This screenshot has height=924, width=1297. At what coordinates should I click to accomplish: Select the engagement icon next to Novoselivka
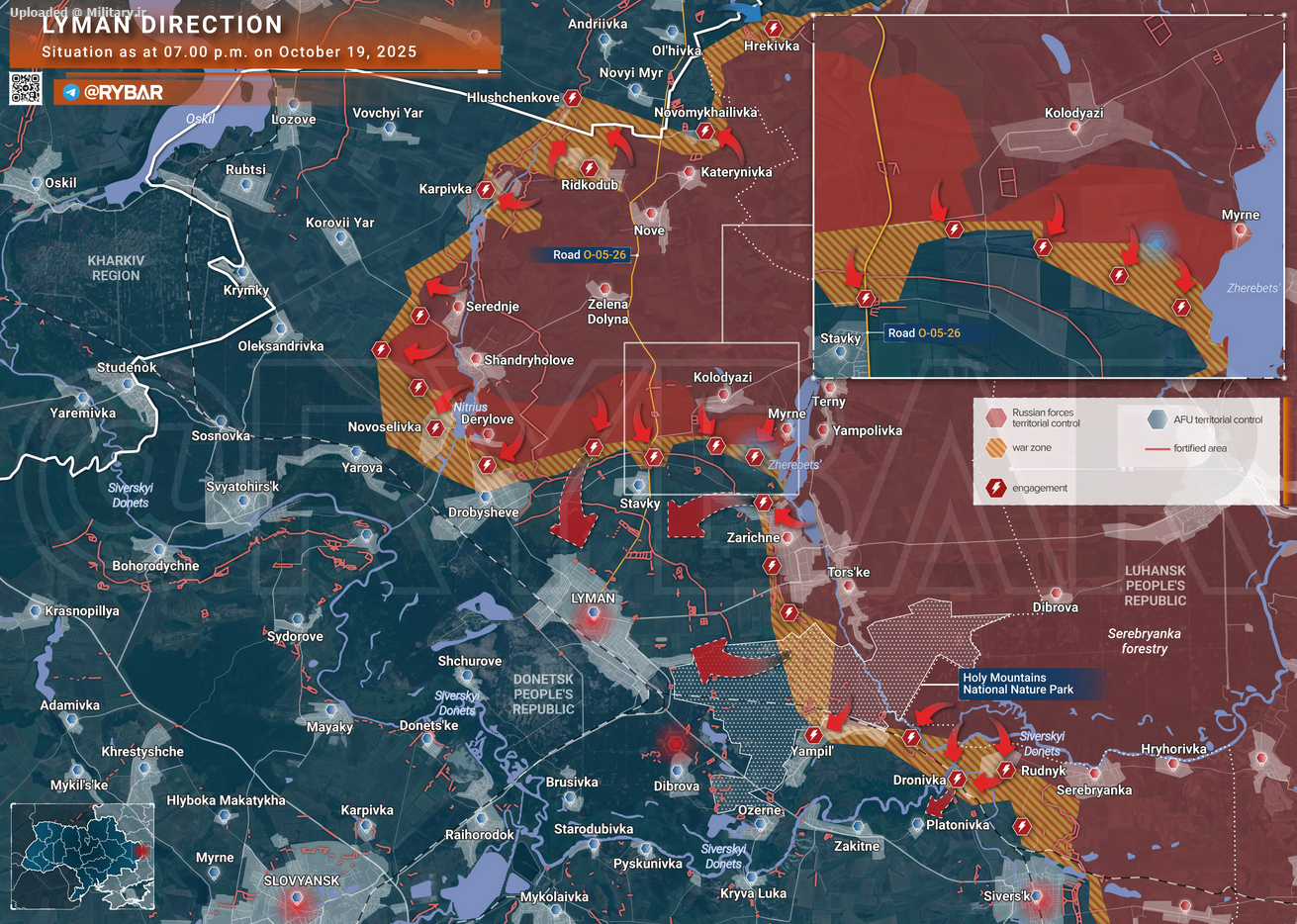pos(435,428)
